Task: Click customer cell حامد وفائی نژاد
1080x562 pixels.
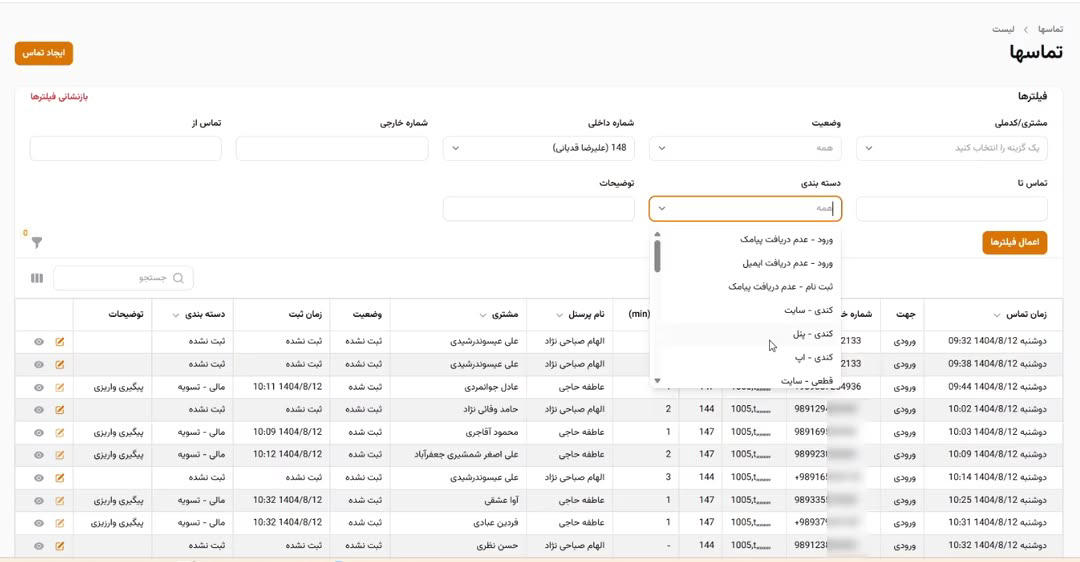Action: [490, 410]
